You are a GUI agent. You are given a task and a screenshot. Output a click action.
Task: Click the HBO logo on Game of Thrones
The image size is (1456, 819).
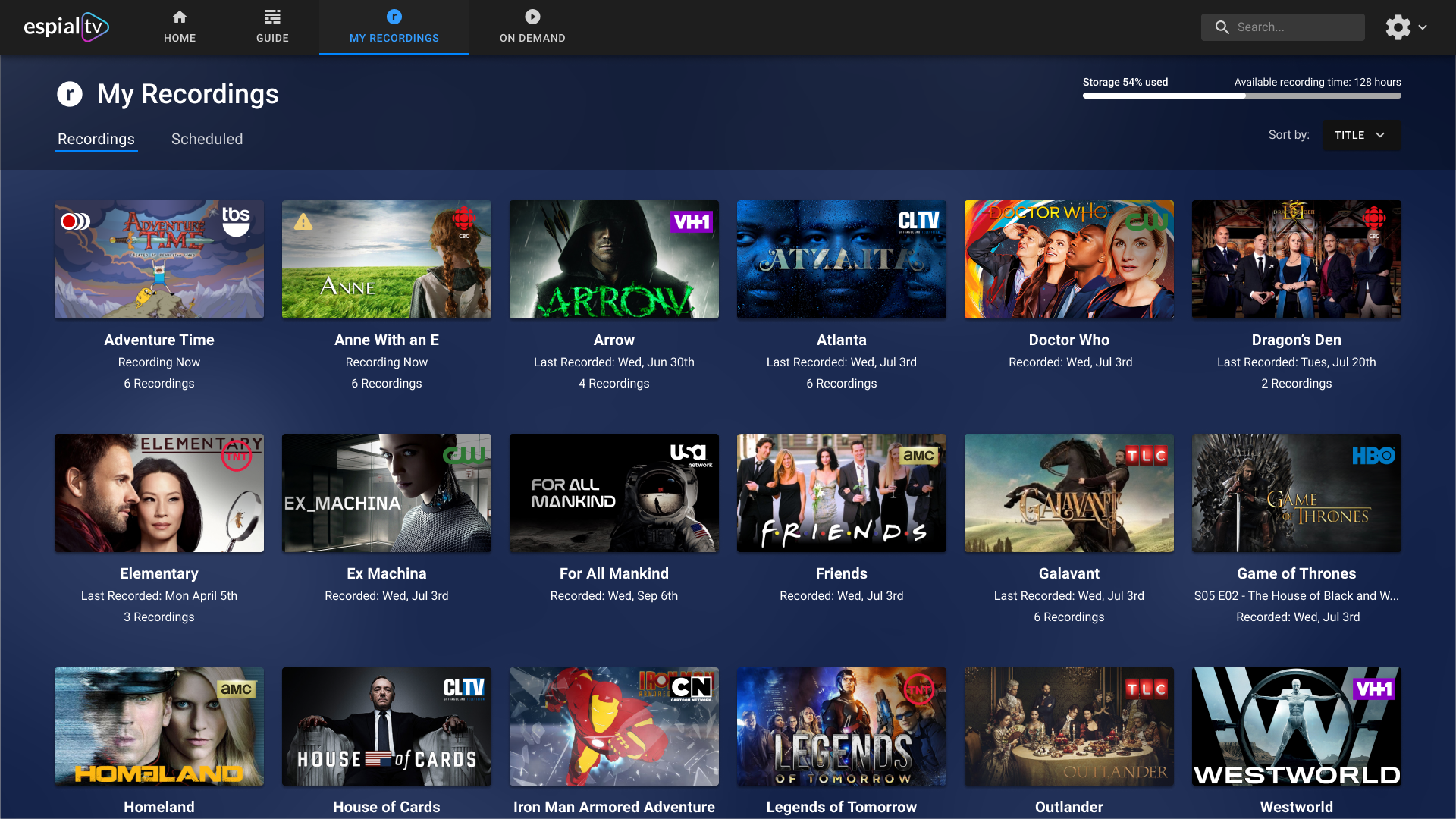(x=1373, y=456)
